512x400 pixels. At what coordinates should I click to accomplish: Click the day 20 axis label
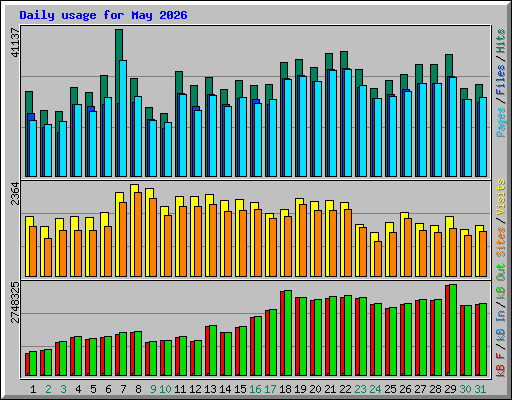point(315,389)
